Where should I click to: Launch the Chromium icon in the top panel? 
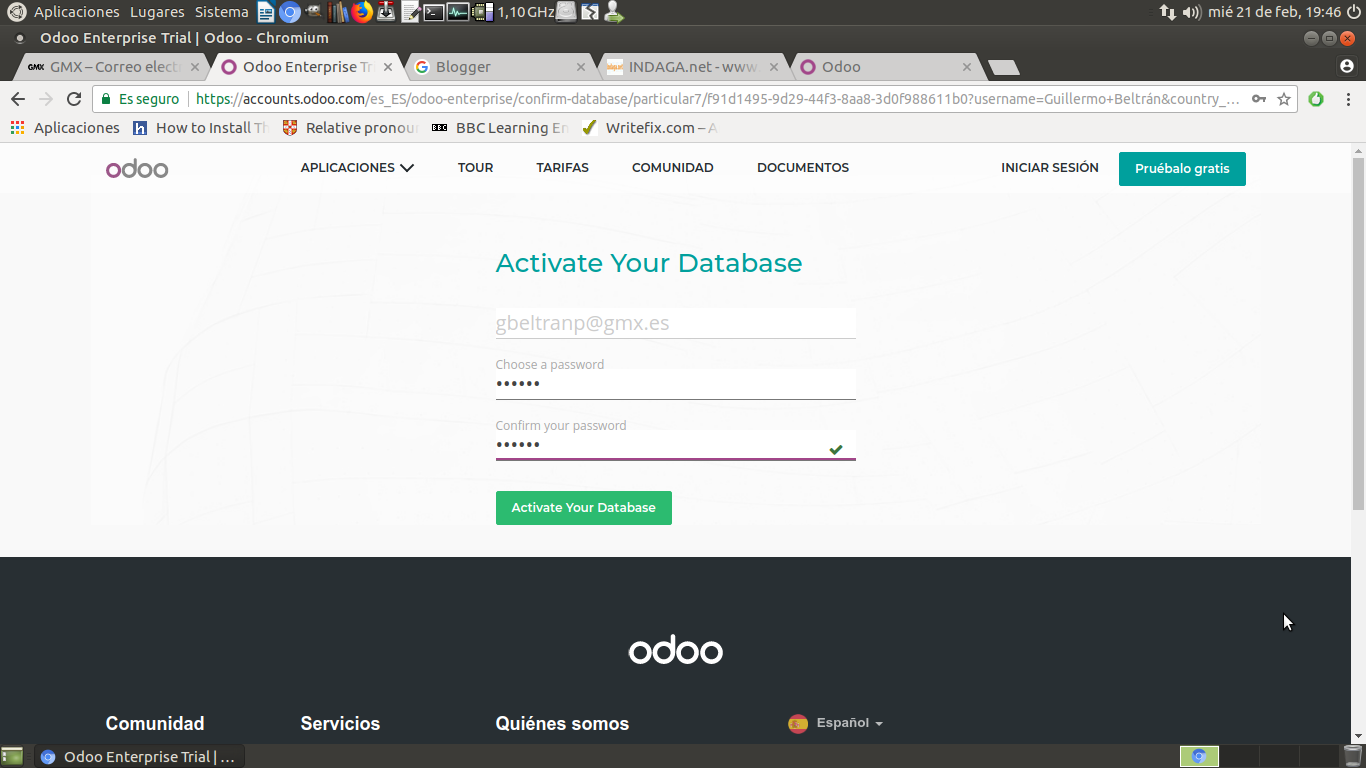pos(290,12)
